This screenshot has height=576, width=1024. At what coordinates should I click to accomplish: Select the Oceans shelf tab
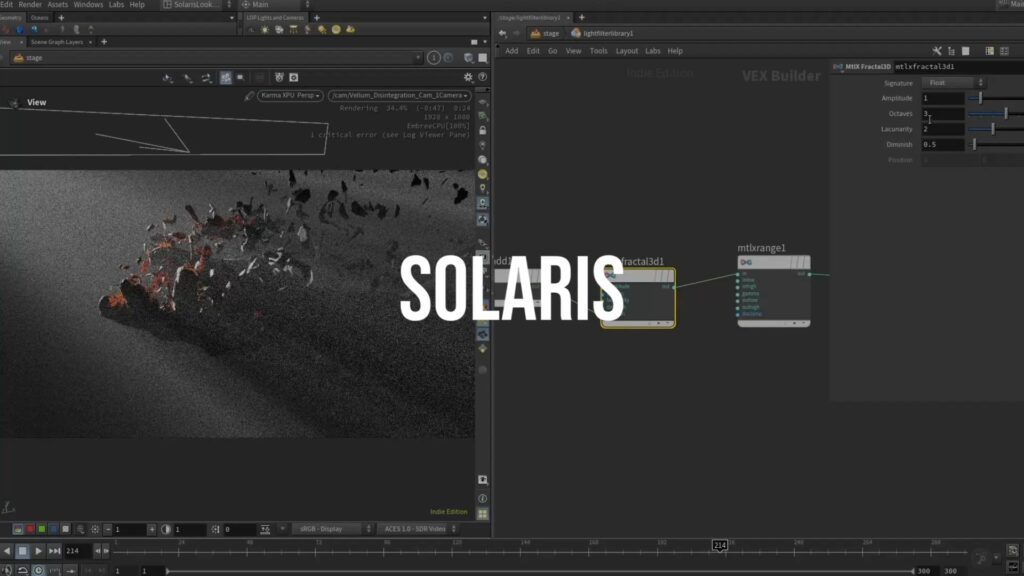coord(39,18)
